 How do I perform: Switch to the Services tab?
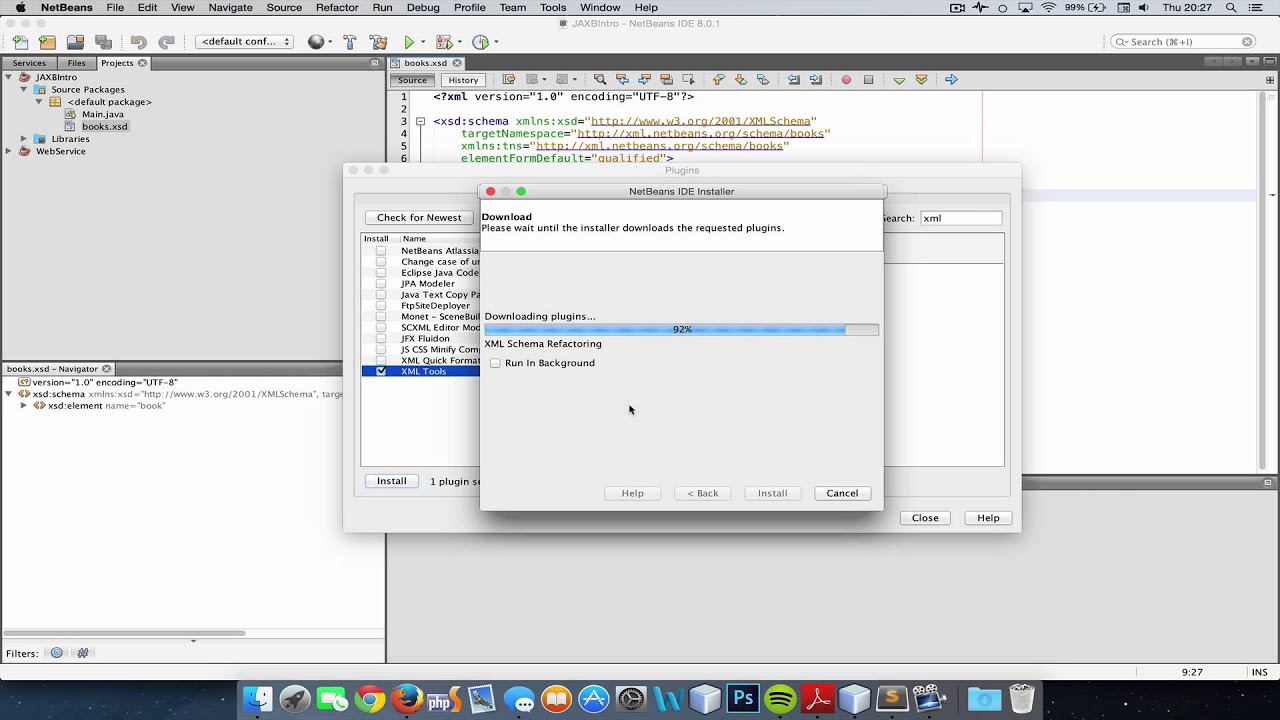point(28,63)
